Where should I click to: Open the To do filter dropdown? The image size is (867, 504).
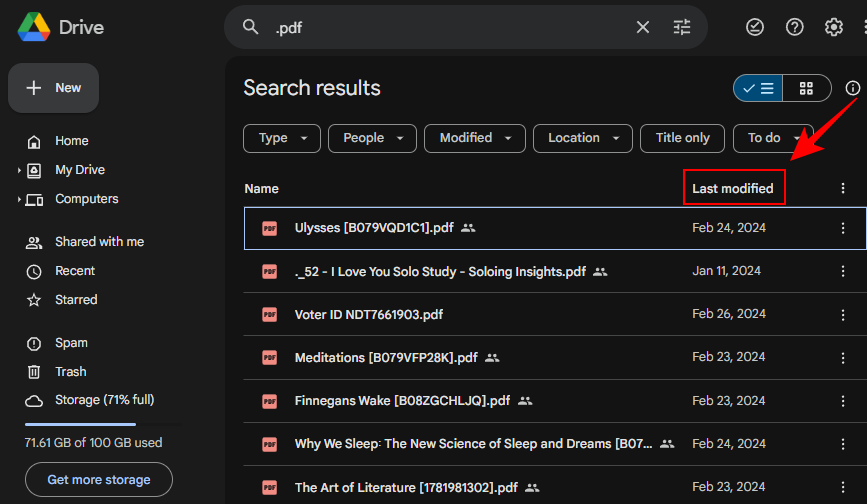click(774, 138)
